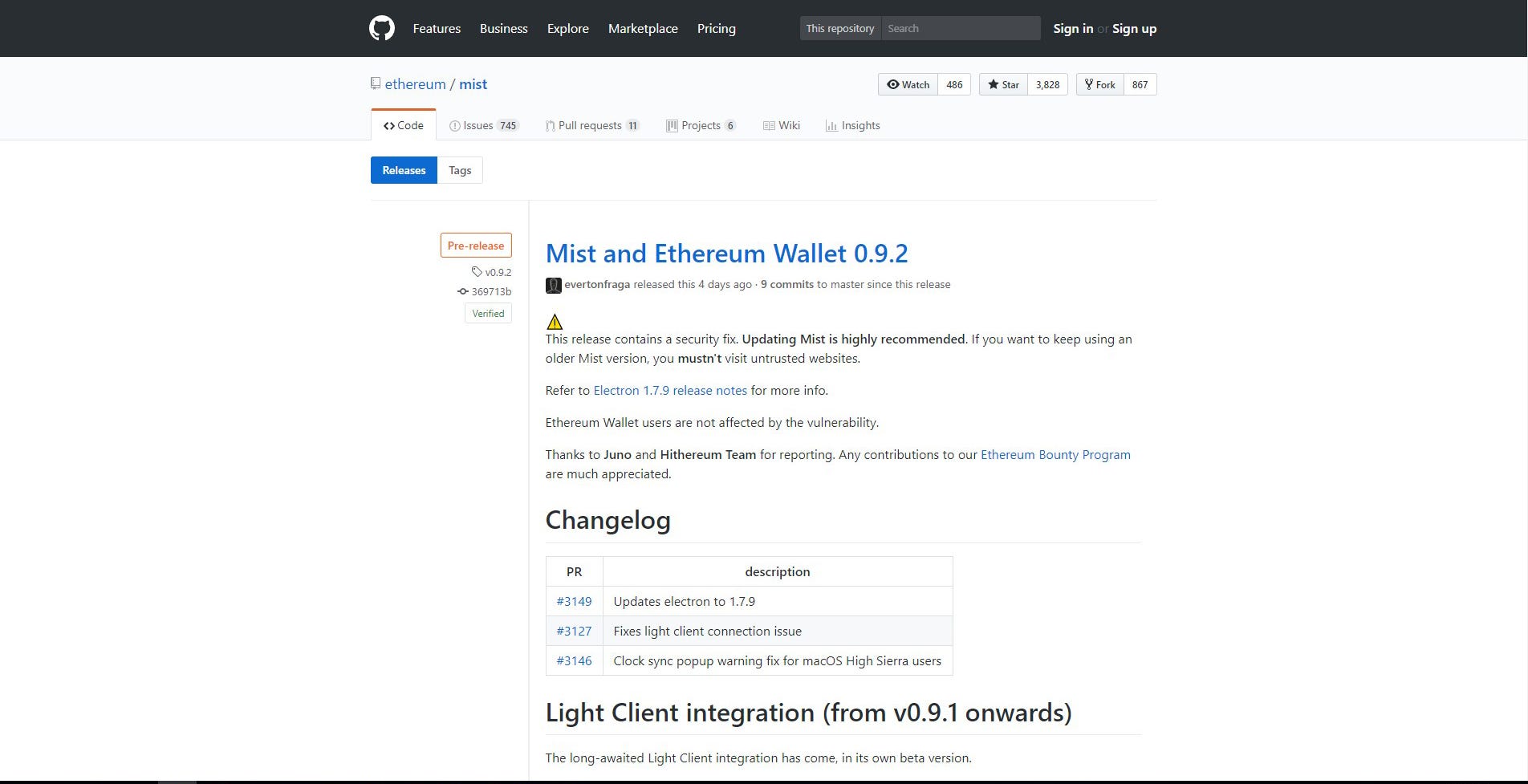
Task: Switch to the Projects tab
Action: (x=701, y=125)
